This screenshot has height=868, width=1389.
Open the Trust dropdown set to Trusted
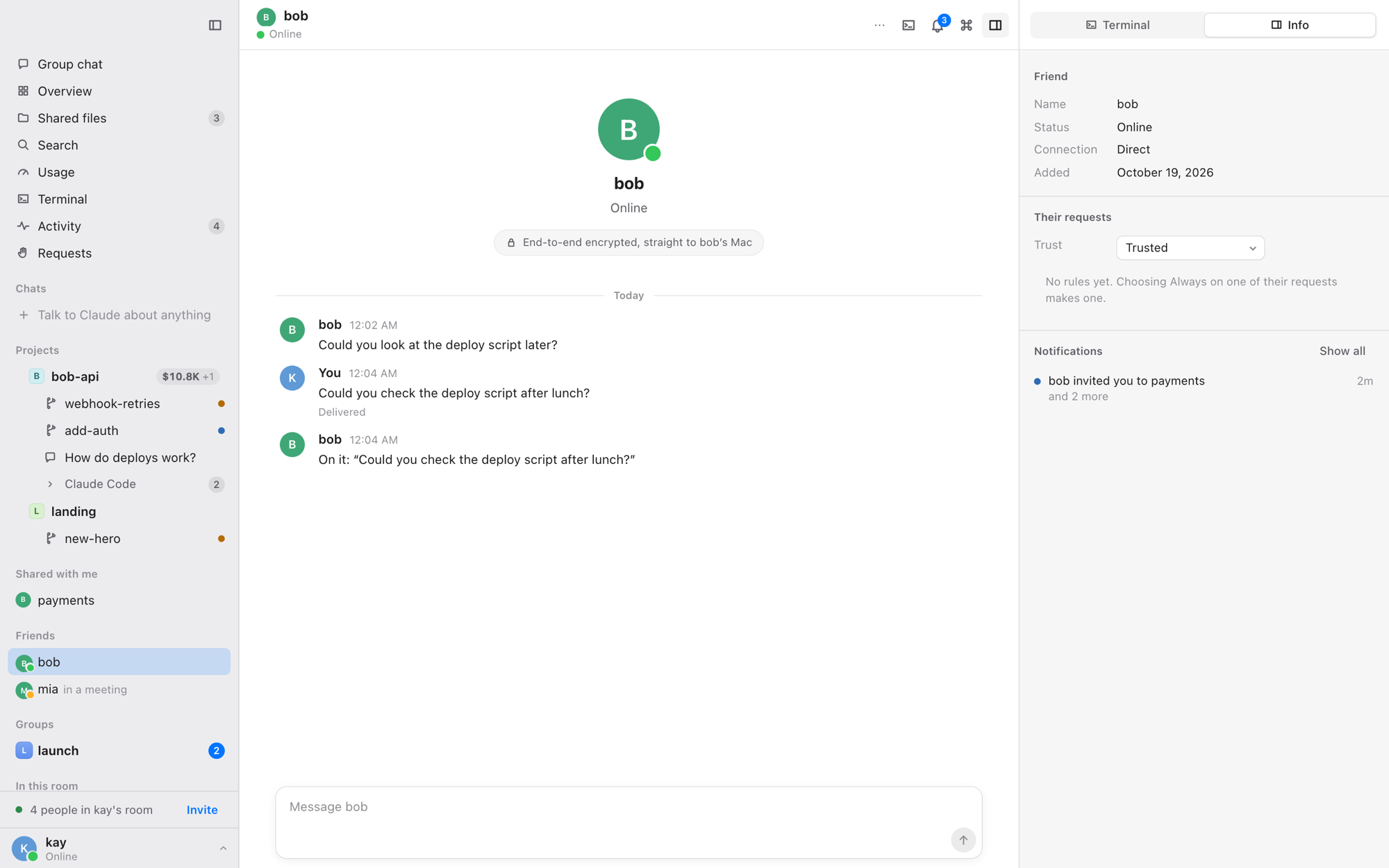coord(1190,248)
